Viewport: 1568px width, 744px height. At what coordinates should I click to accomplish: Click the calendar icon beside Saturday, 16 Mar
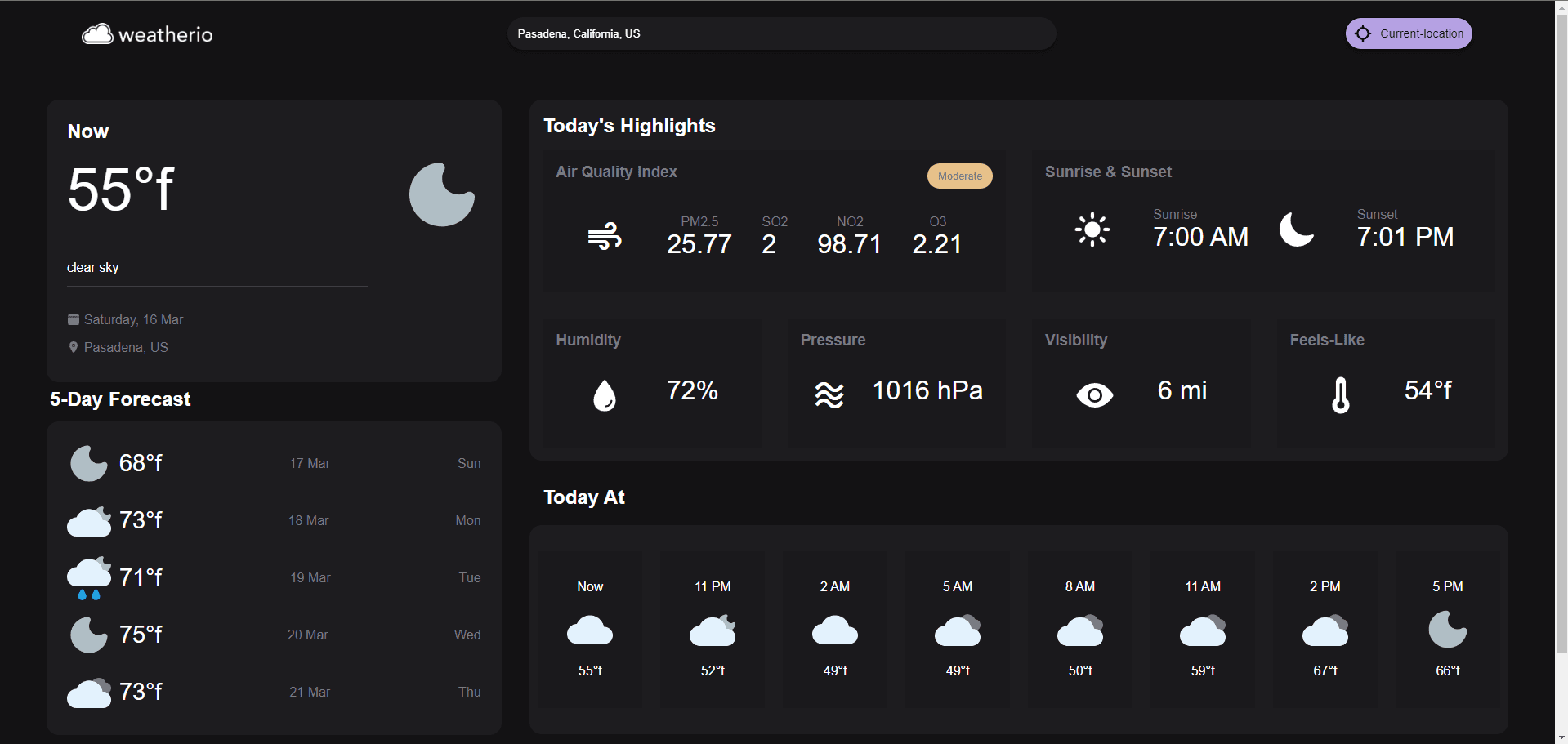click(74, 319)
